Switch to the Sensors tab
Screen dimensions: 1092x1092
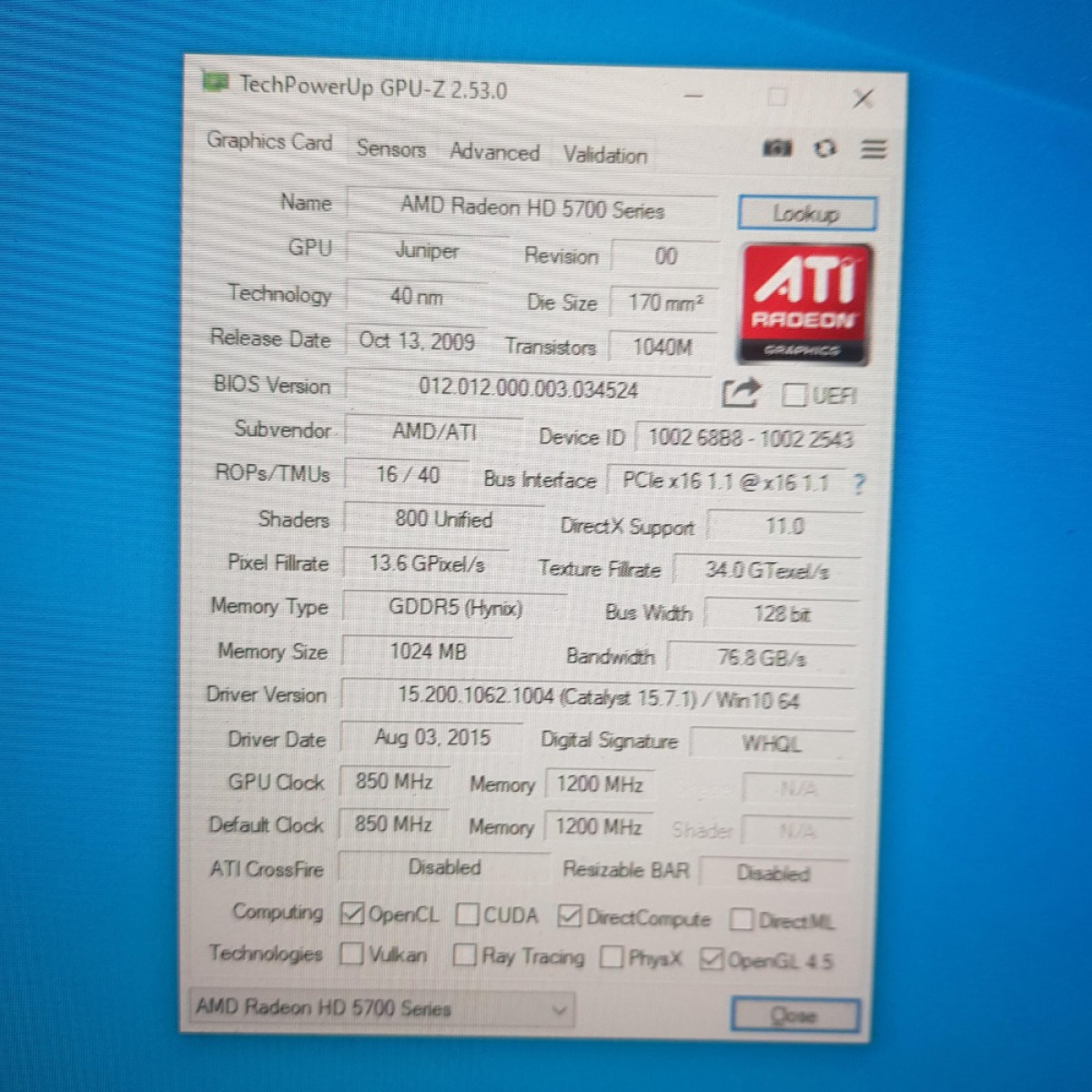click(x=391, y=148)
